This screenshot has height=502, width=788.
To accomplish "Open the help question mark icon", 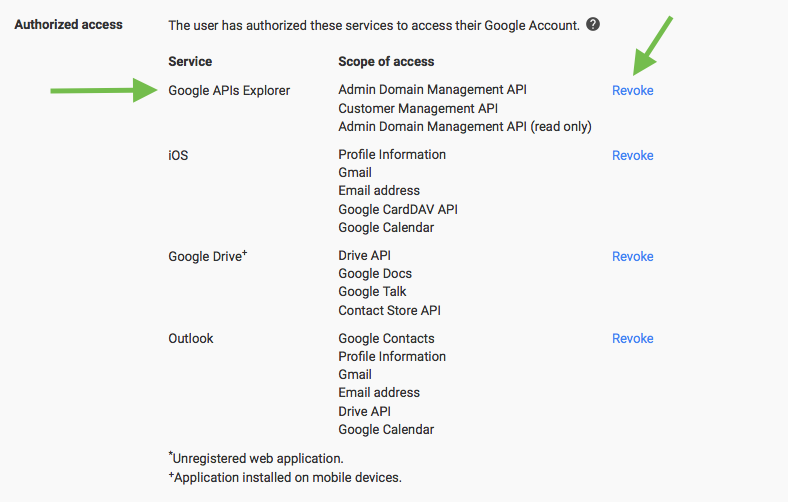I will (593, 24).
